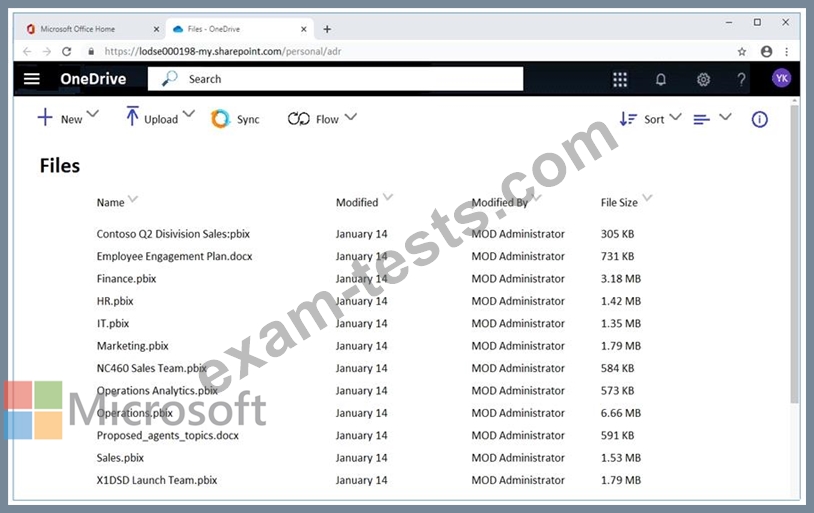
Task: Open X1DSD Launch Team.pbix file
Action: [x=157, y=480]
